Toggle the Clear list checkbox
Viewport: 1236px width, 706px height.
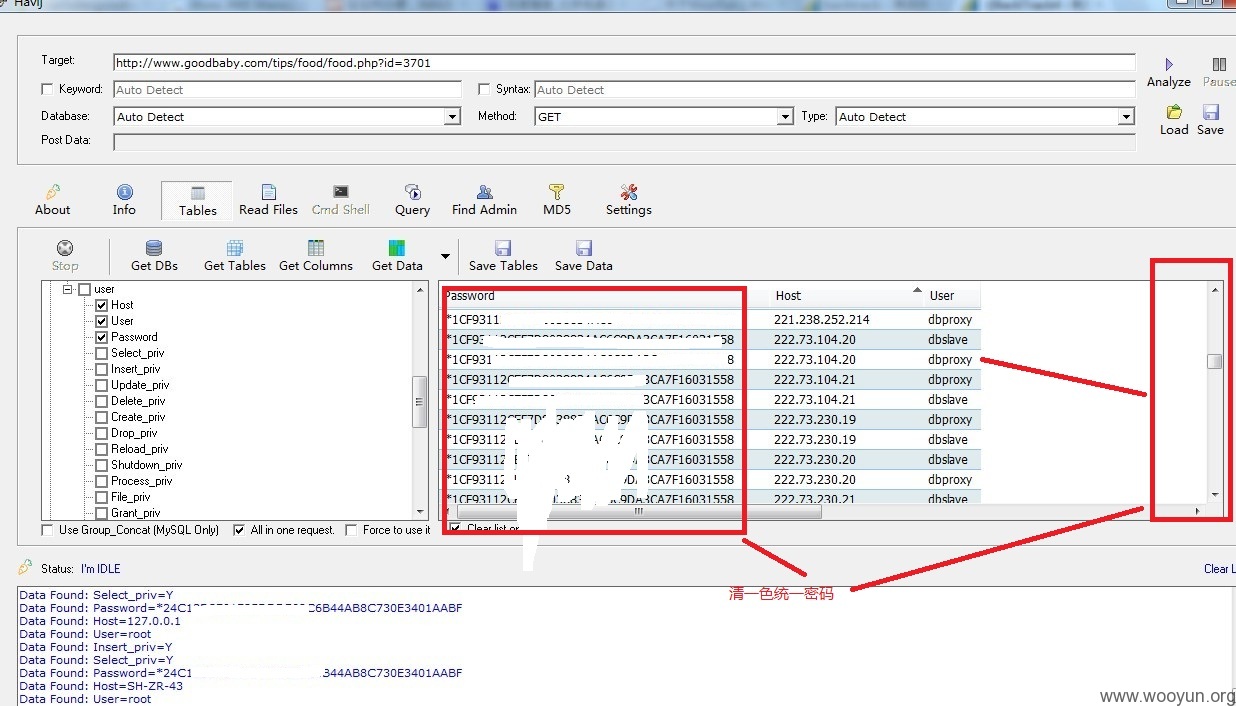pyautogui.click(x=456, y=528)
